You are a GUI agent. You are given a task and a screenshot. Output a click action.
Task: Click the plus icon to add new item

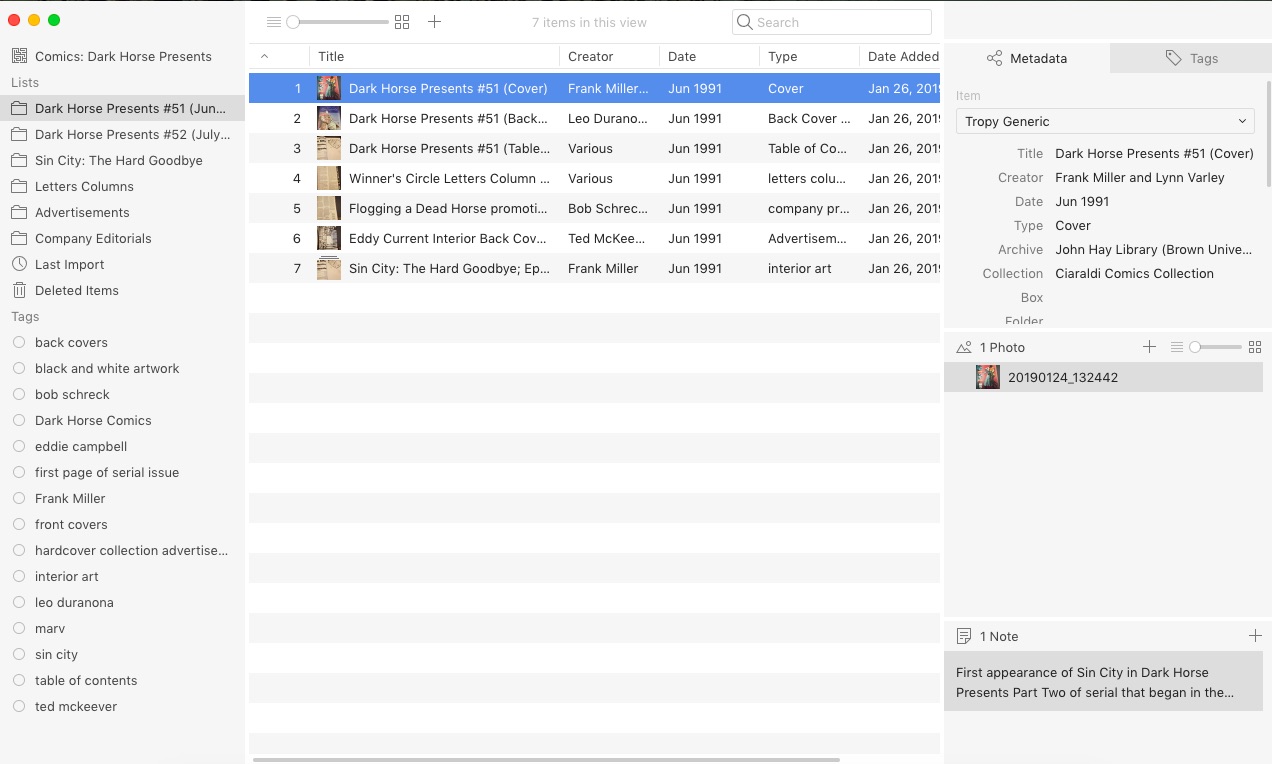[434, 22]
